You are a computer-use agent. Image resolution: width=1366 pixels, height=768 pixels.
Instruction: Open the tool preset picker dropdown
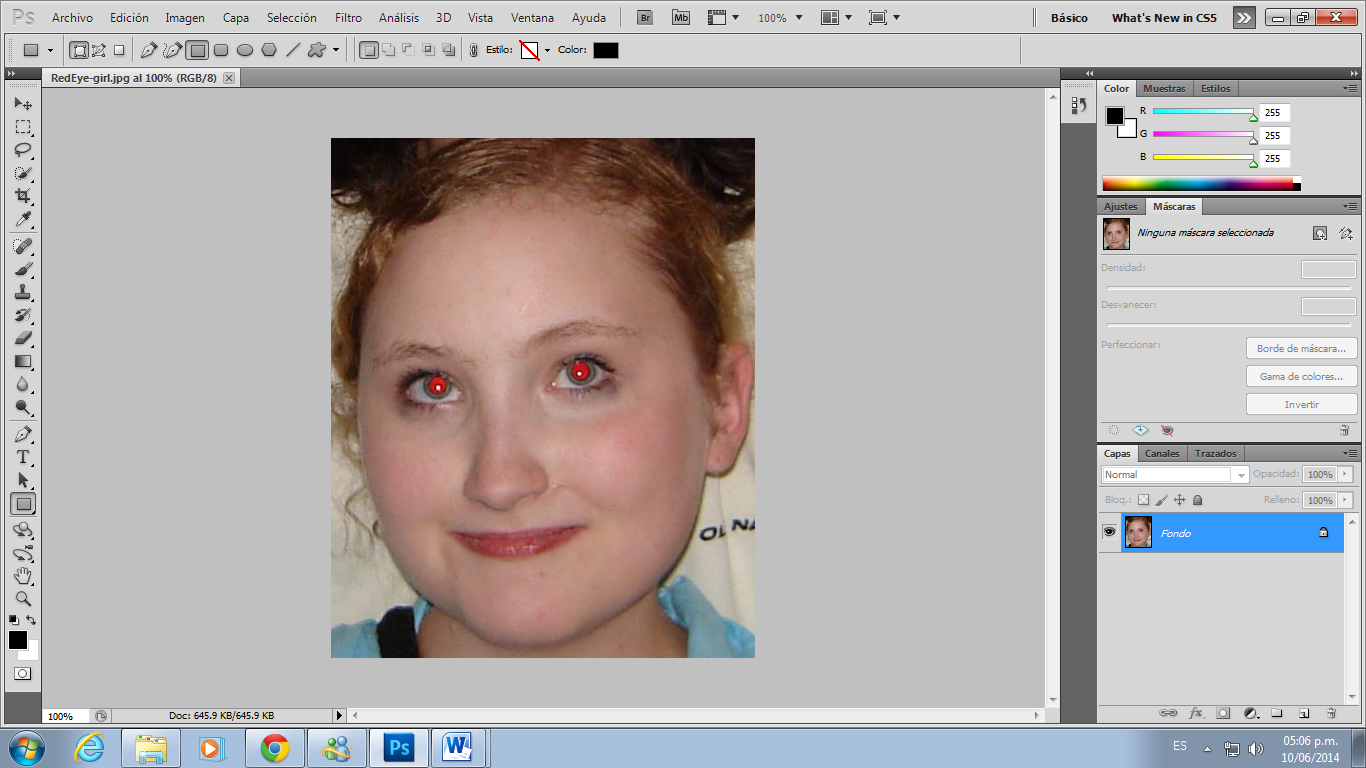coord(50,50)
